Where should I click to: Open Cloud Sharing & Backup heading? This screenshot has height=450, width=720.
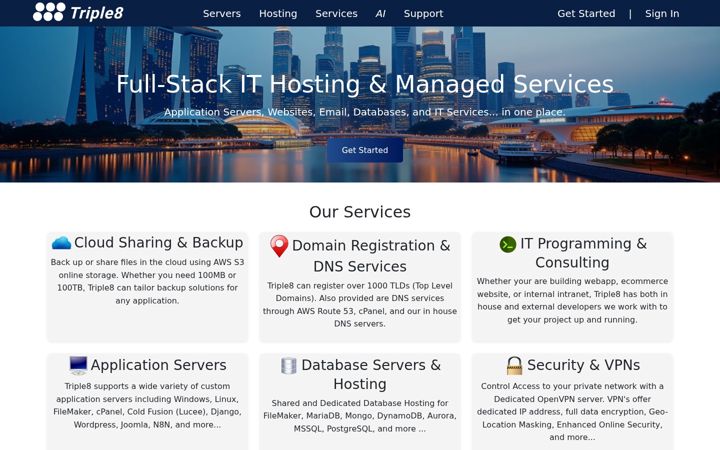coord(158,242)
